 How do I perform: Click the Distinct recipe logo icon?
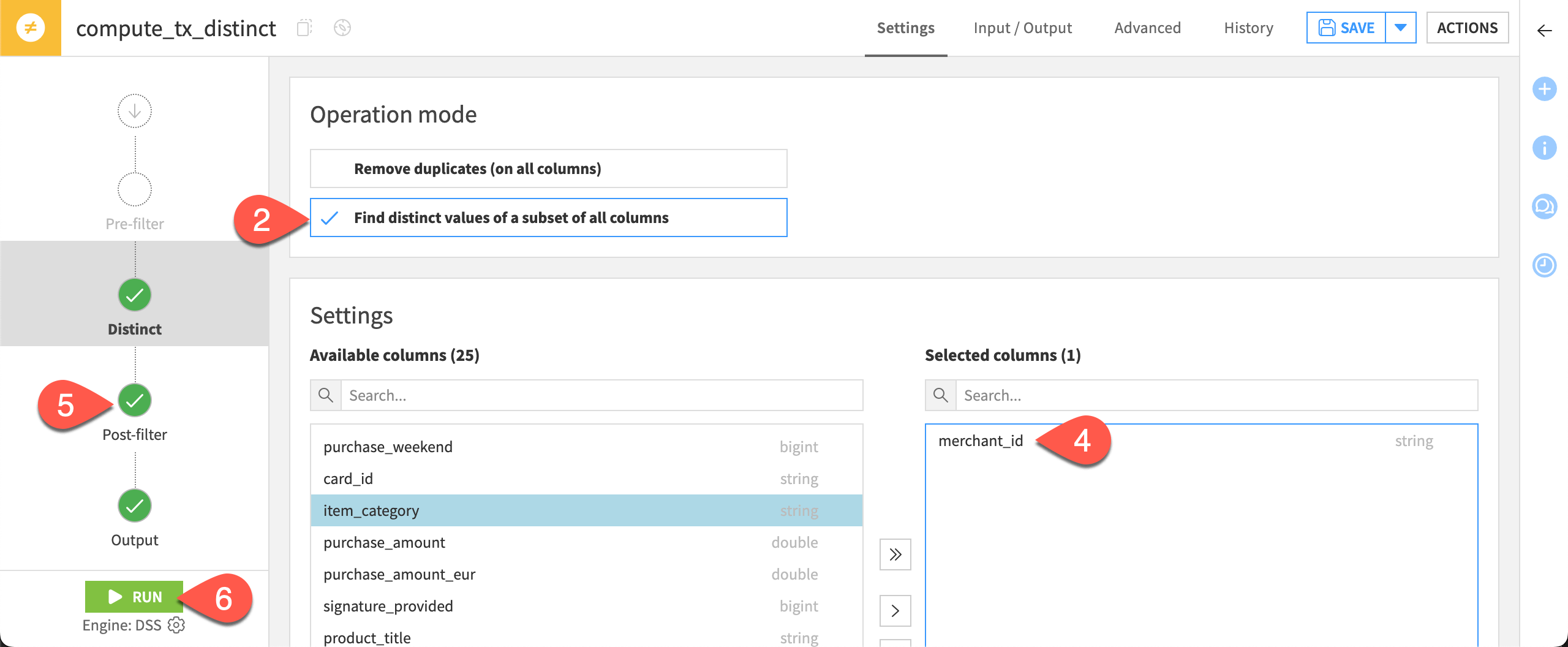click(31, 28)
